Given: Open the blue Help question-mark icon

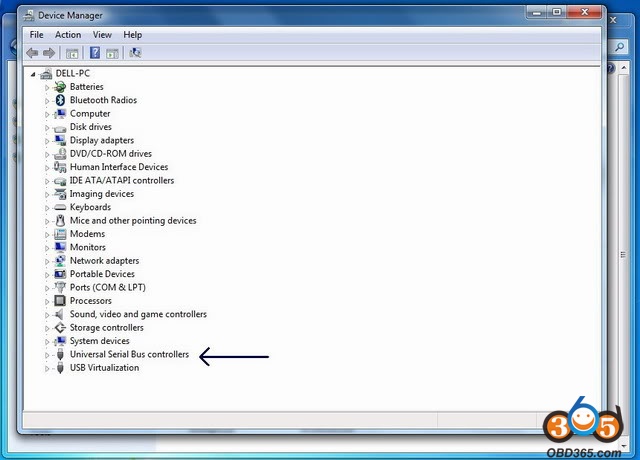Looking at the screenshot, I should 95,53.
